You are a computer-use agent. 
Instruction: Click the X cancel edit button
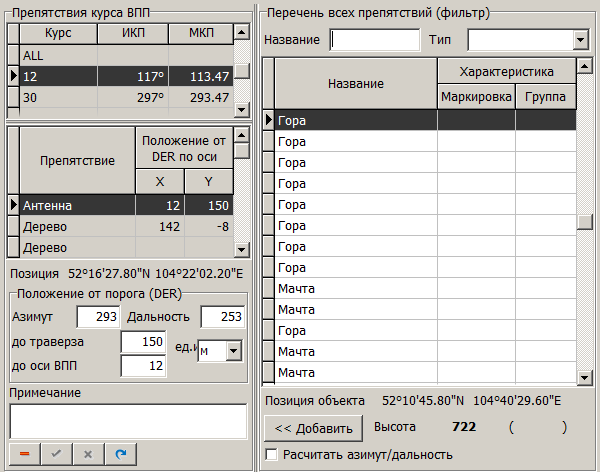88,454
